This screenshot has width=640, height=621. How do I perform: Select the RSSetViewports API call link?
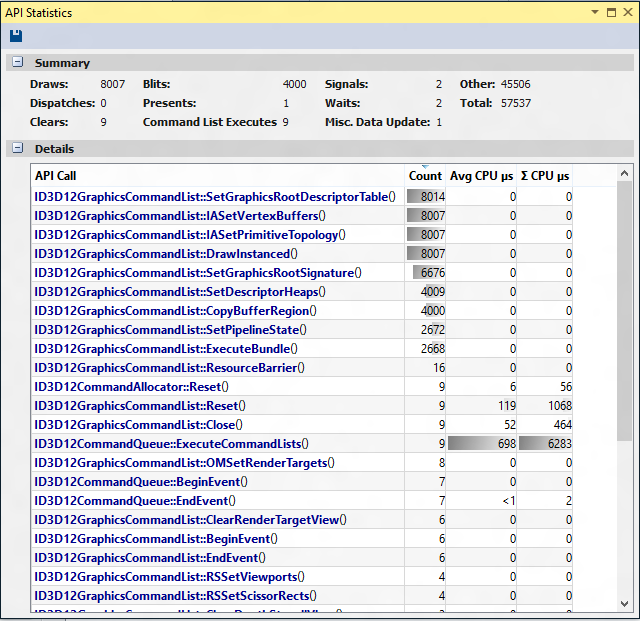(169, 577)
